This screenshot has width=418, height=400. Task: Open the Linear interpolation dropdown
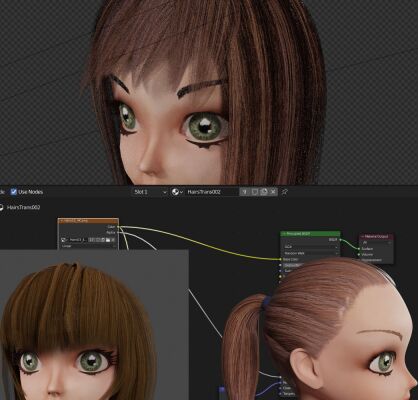tap(88, 246)
